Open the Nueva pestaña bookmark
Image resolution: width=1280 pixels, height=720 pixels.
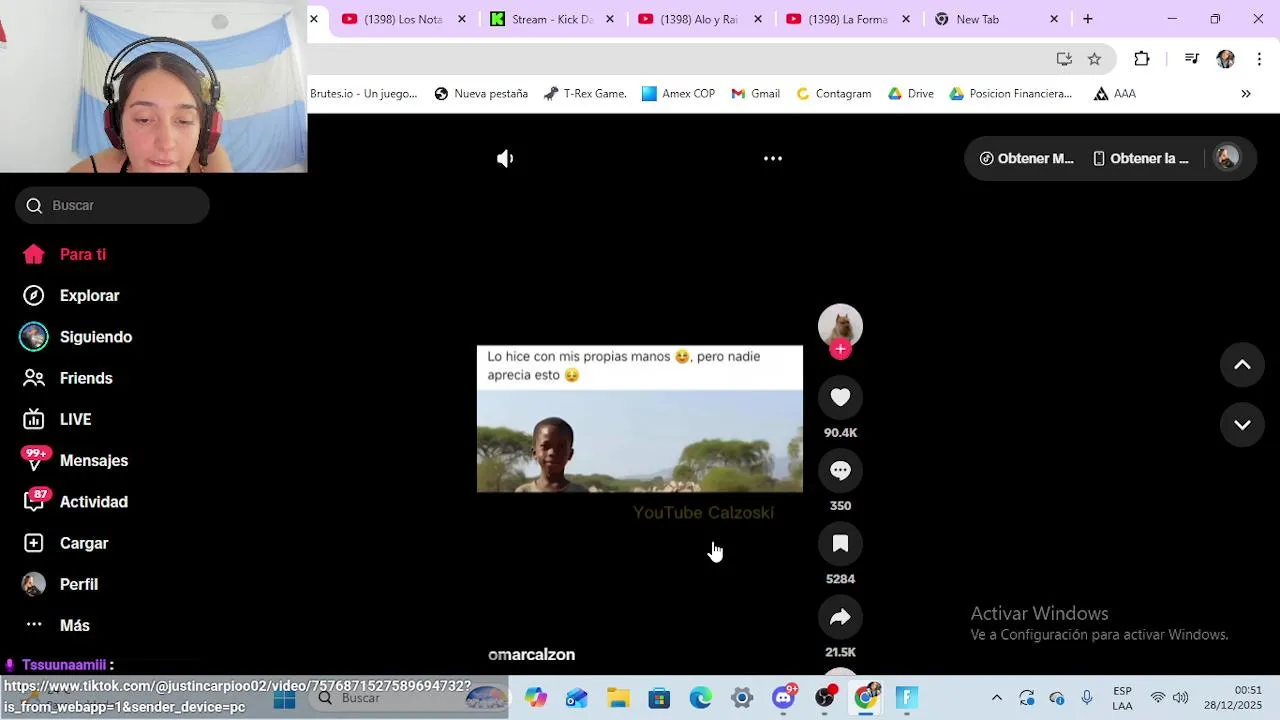coord(481,93)
